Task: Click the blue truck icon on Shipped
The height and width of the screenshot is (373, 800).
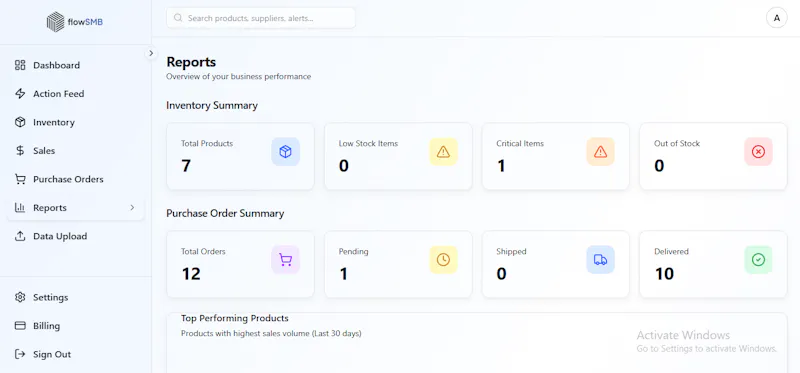Action: click(x=601, y=260)
